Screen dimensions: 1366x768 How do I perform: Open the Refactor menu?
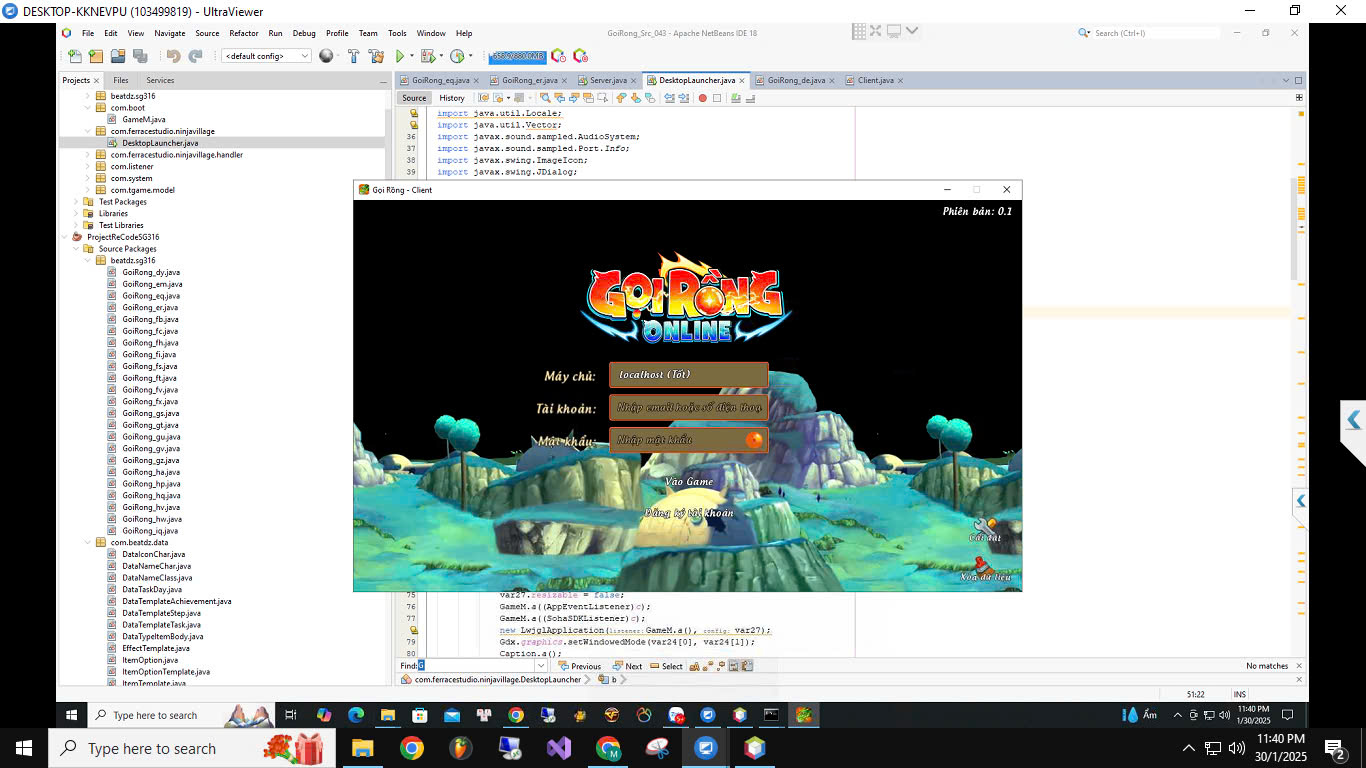[244, 33]
